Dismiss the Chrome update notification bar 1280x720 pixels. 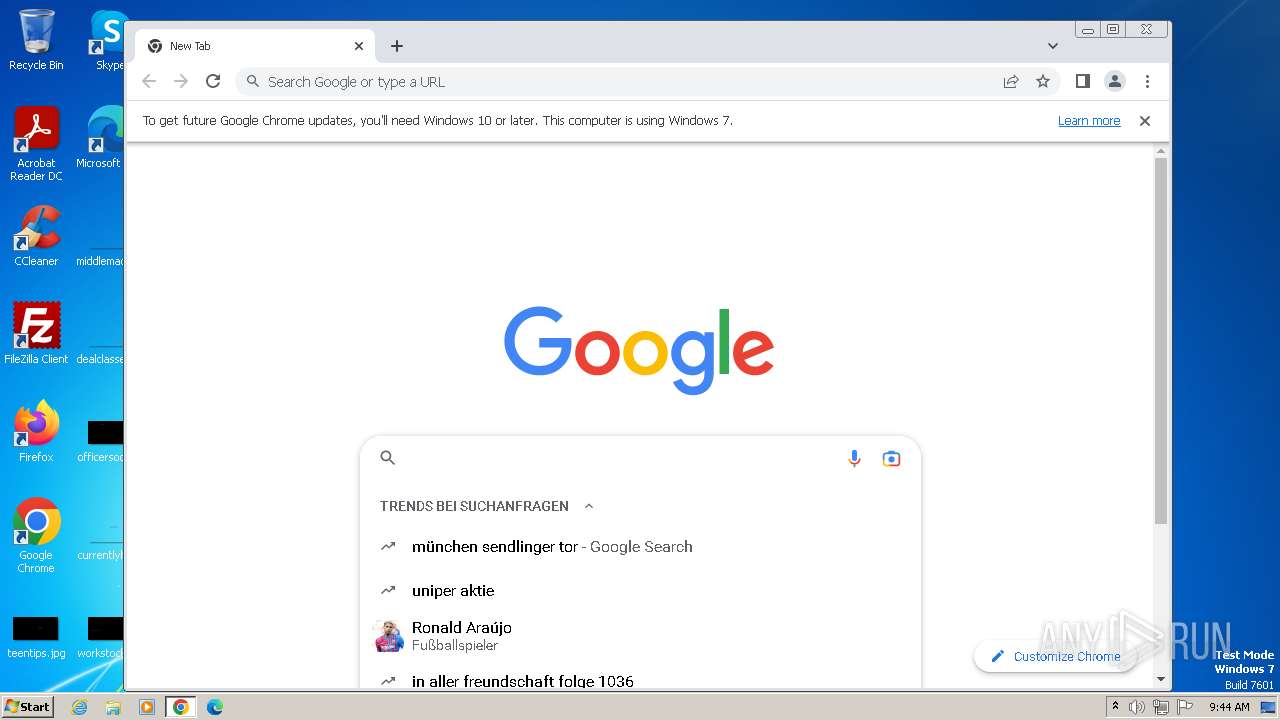pyautogui.click(x=1145, y=121)
